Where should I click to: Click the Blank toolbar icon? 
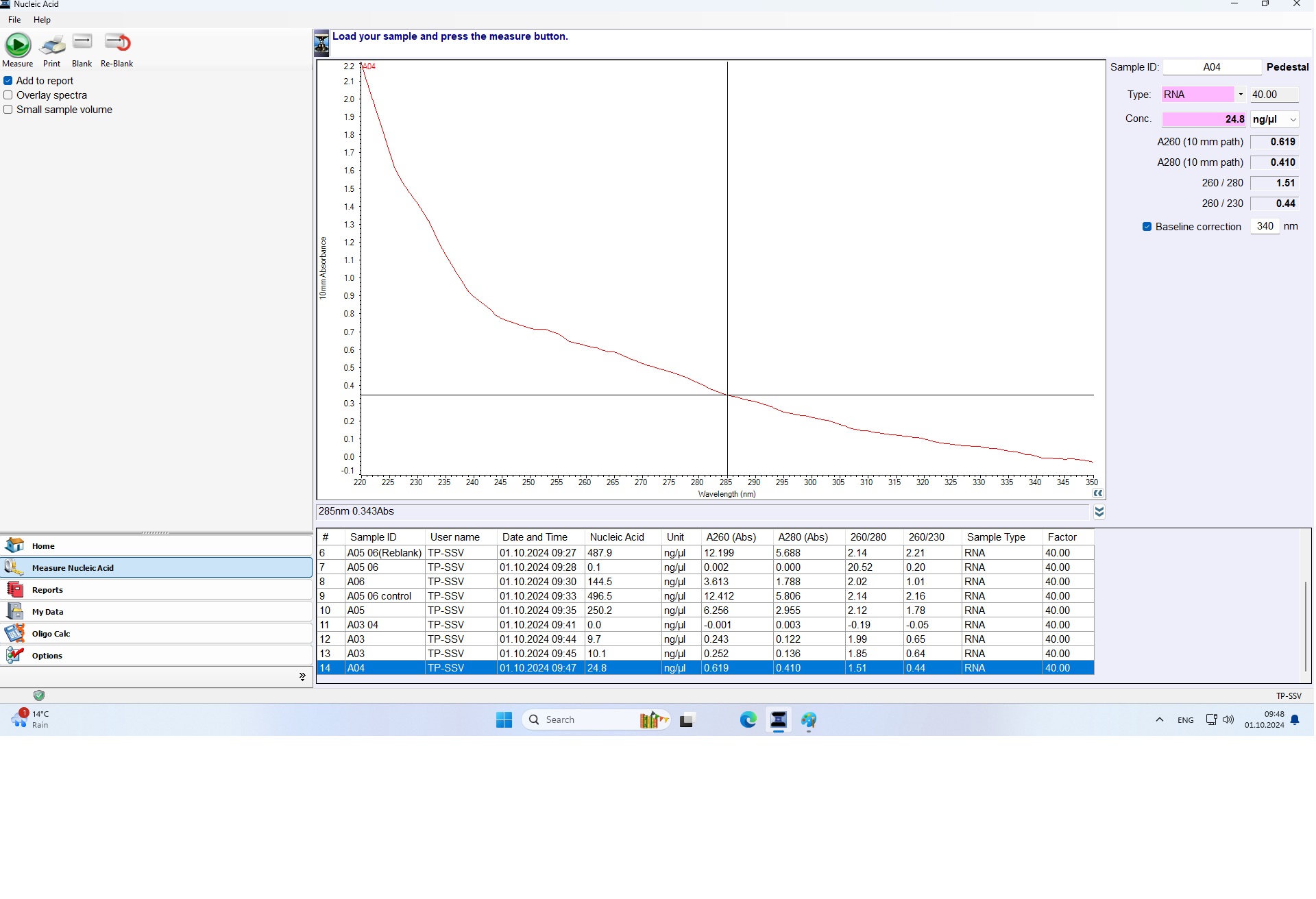82,42
